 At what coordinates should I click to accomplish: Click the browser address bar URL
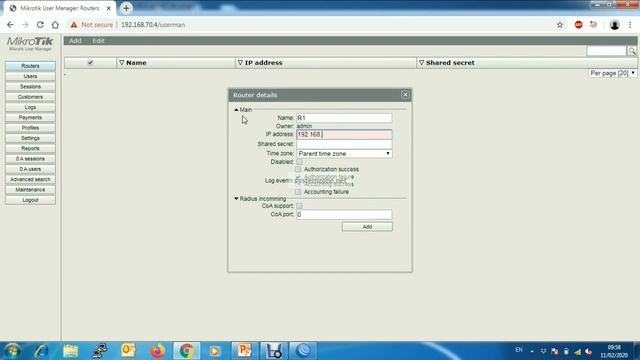[x=153, y=25]
